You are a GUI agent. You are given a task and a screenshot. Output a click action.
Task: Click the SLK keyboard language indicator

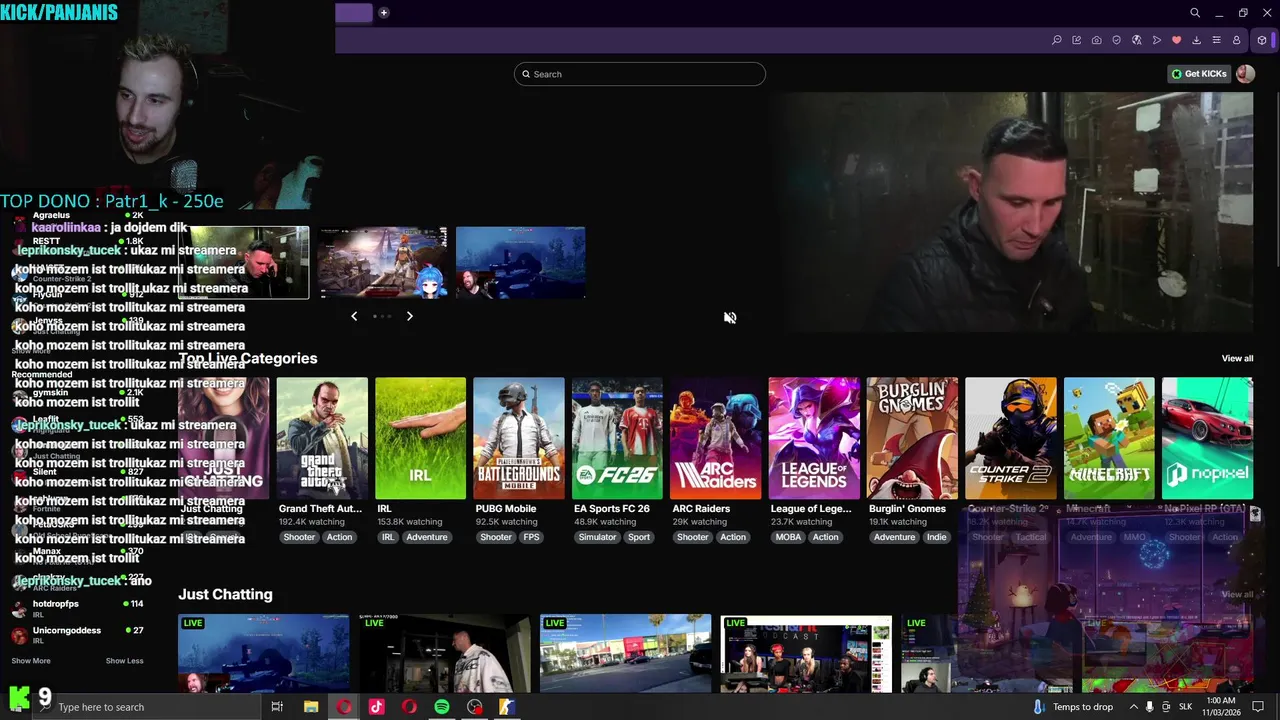1185,707
